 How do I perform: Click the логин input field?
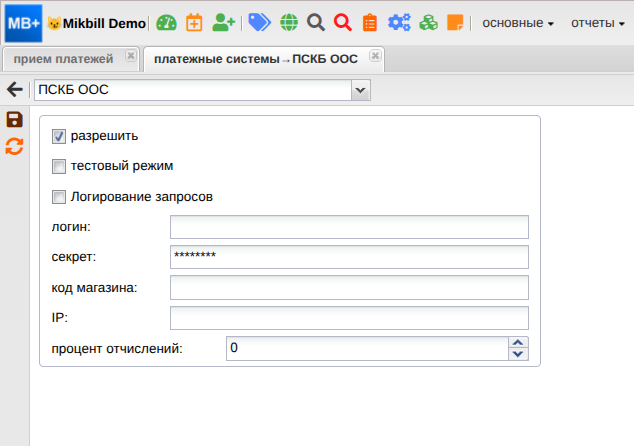[349, 227]
